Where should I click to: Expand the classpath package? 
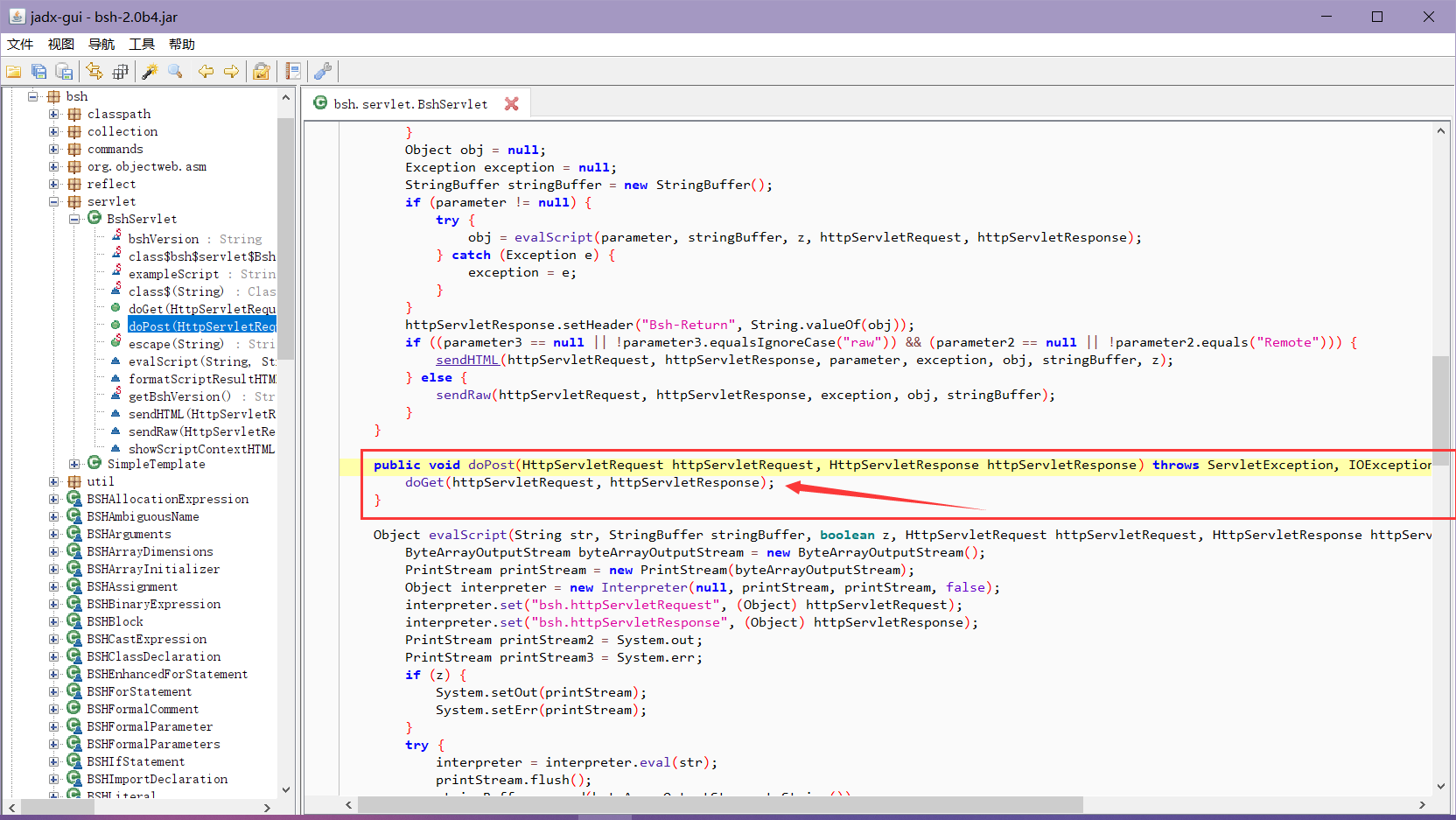54,114
